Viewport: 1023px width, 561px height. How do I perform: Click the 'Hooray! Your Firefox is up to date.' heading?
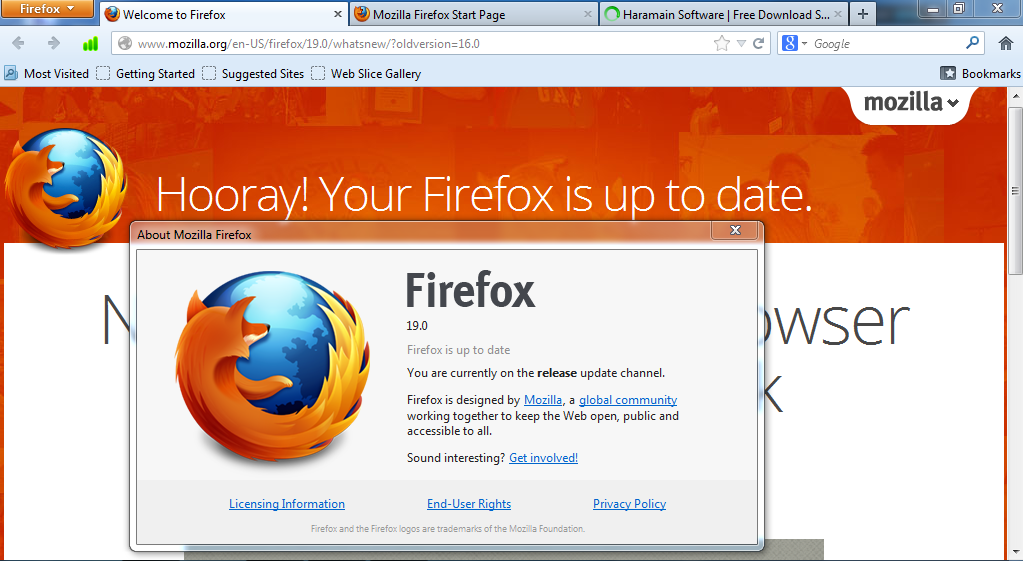484,196
